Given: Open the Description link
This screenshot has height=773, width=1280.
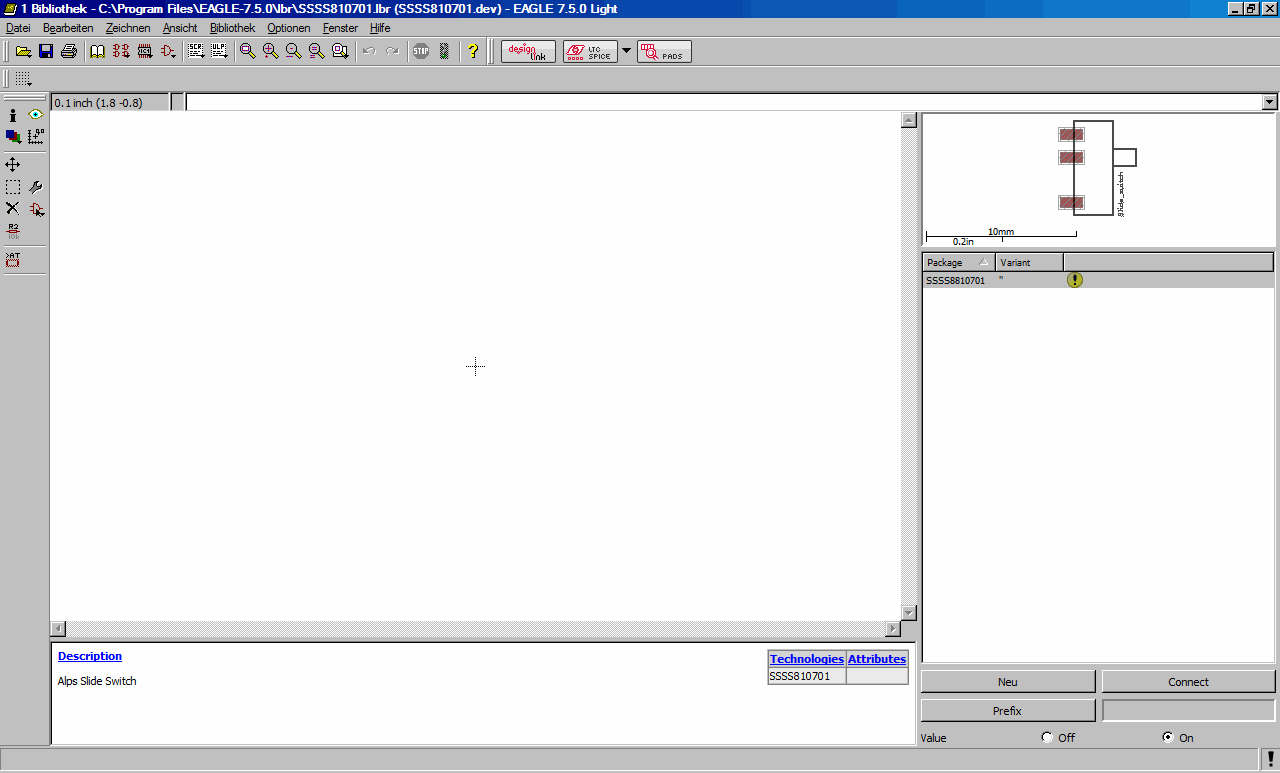Looking at the screenshot, I should pos(90,656).
